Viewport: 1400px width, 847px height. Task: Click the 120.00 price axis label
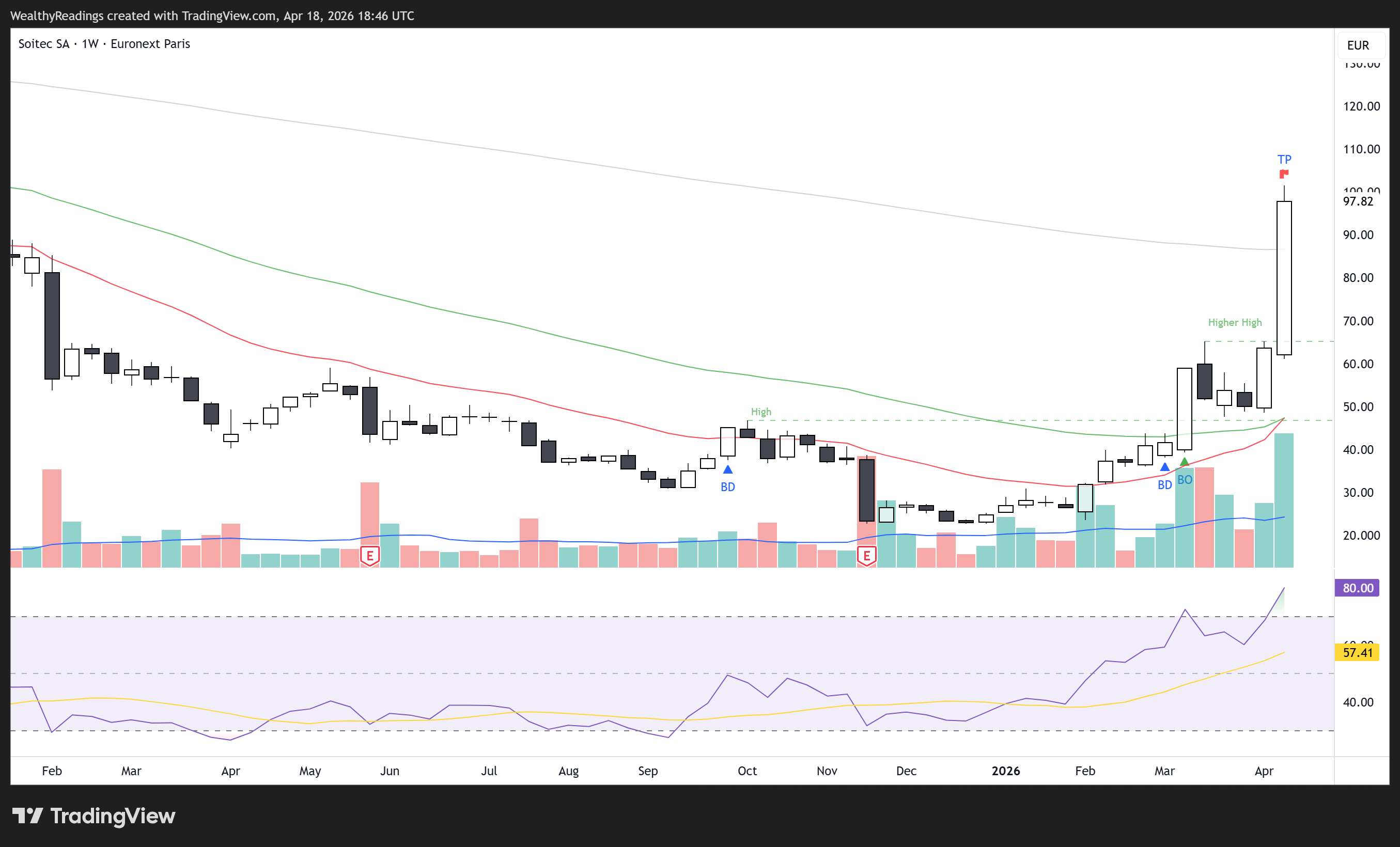tap(1361, 106)
